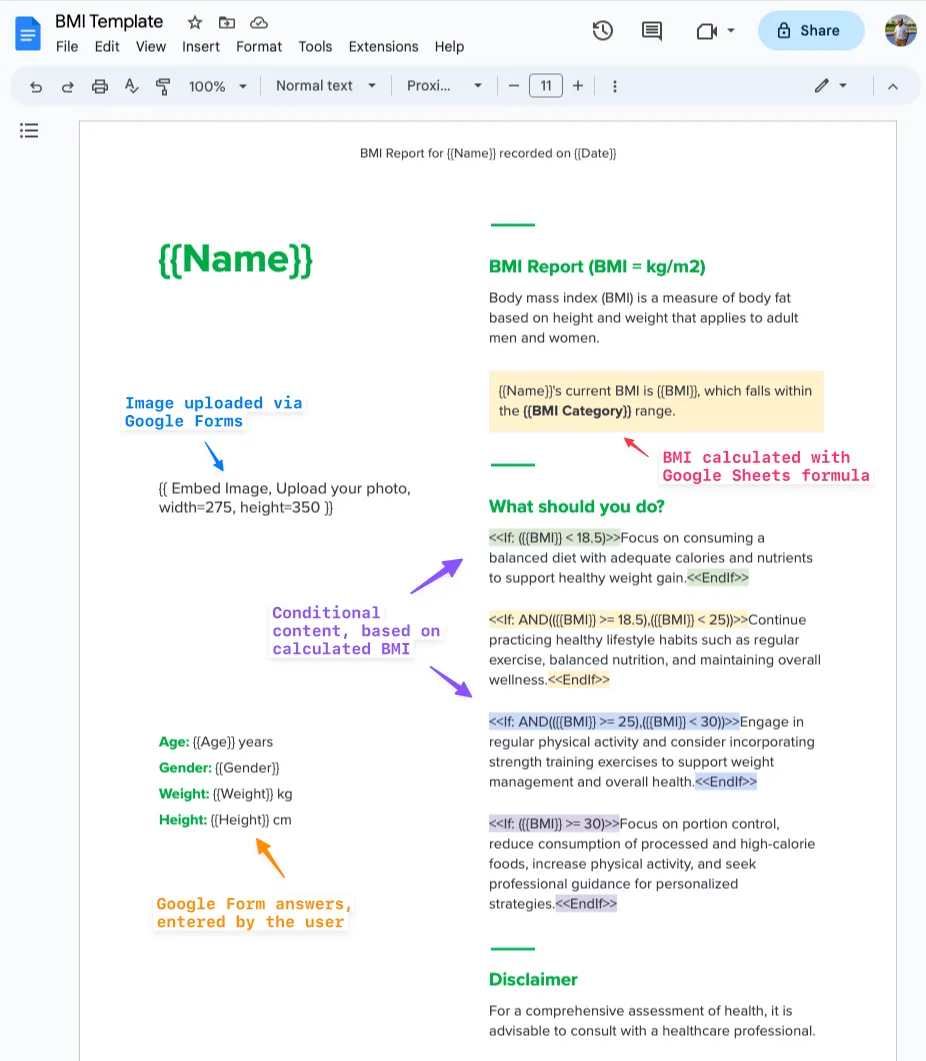Open version history clock icon

pos(602,31)
